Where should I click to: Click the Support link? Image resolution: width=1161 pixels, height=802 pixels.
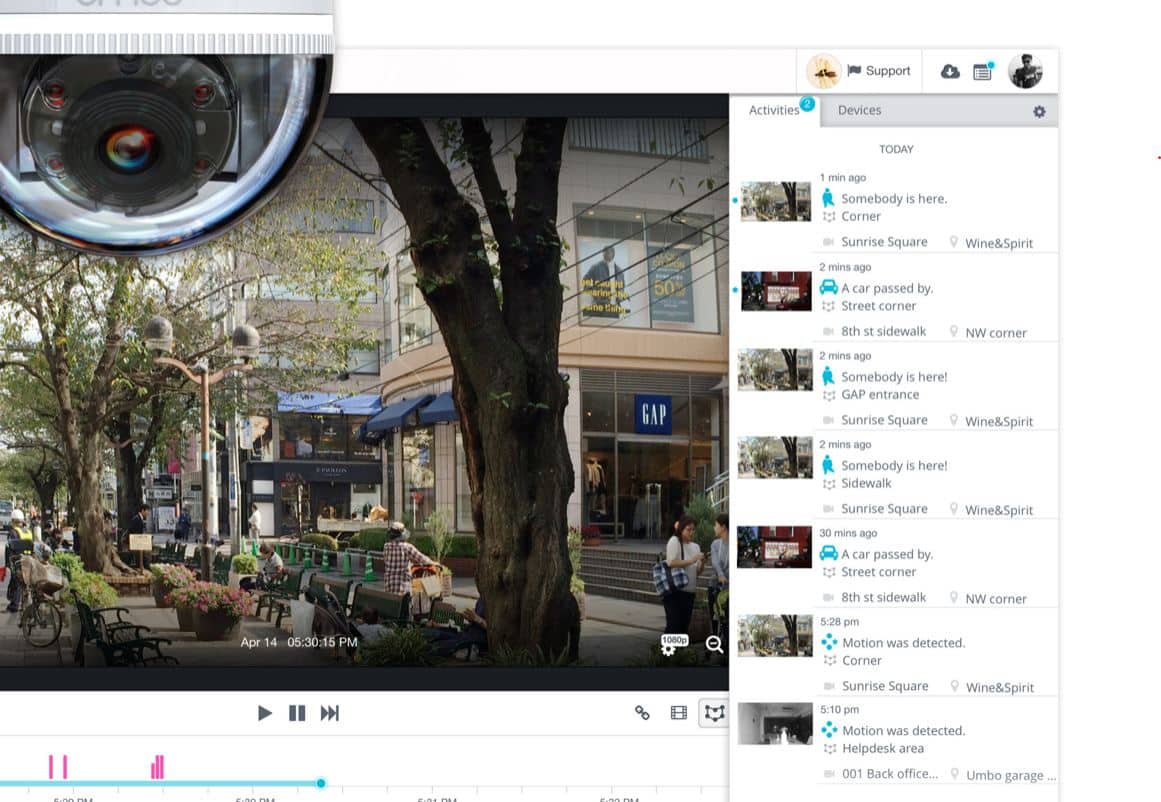coord(879,71)
